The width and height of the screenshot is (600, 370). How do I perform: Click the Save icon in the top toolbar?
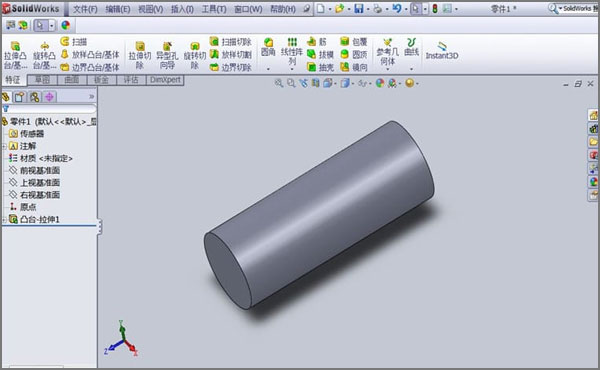[x=359, y=8]
